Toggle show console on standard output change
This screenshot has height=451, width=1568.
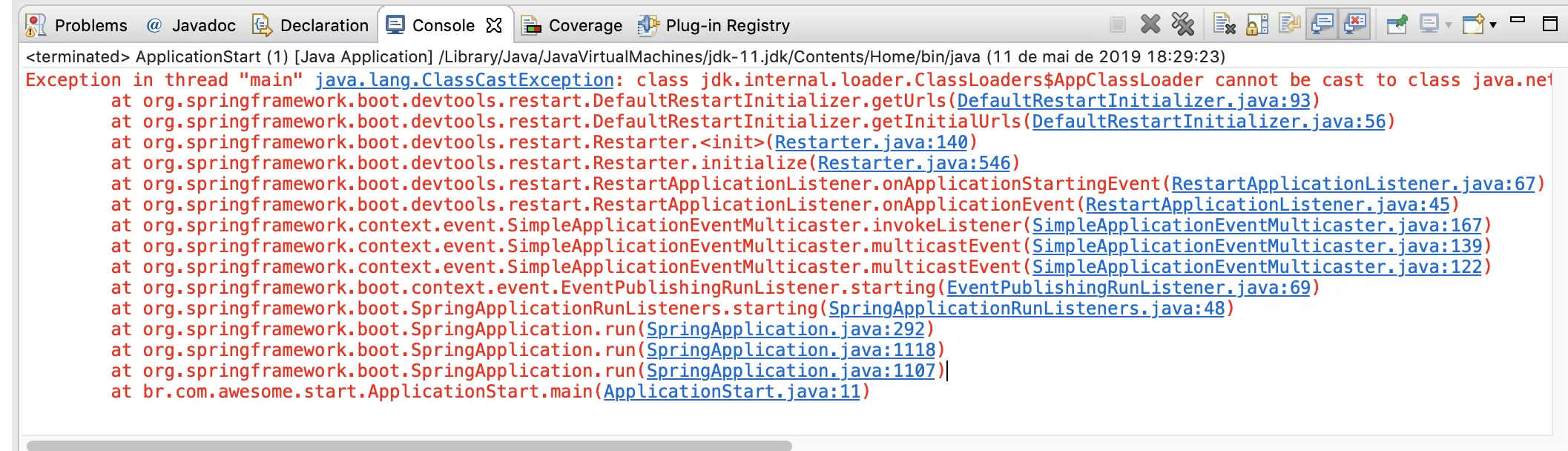click(x=1322, y=24)
